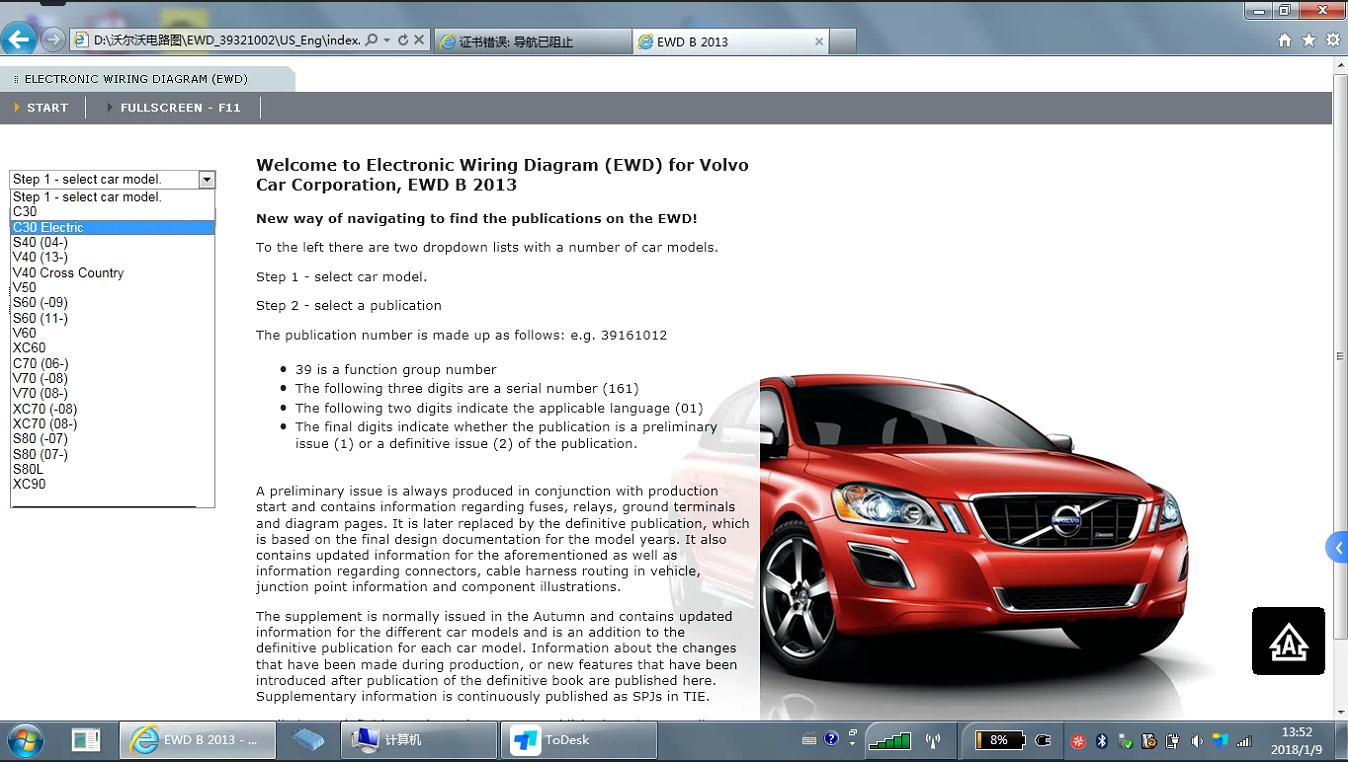This screenshot has height=762, width=1348.
Task: Select V50 from the dropdown list
Action: click(x=112, y=288)
